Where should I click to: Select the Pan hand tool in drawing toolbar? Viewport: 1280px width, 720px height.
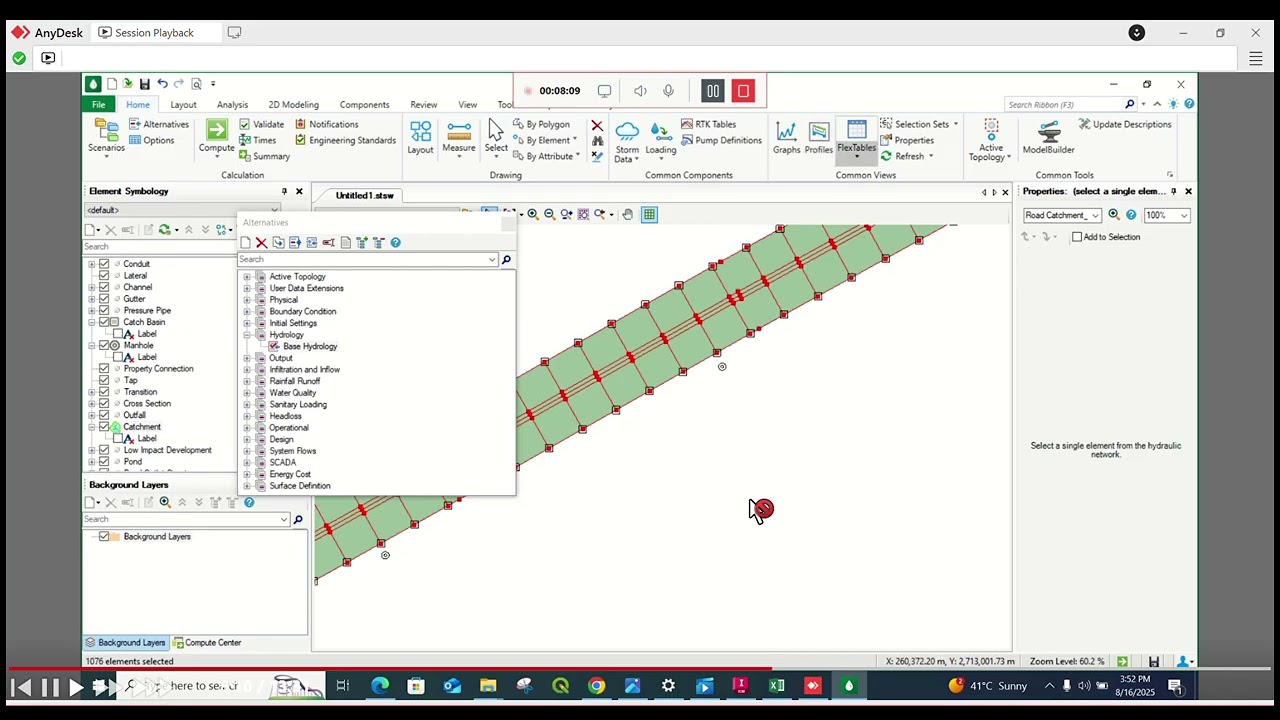627,214
